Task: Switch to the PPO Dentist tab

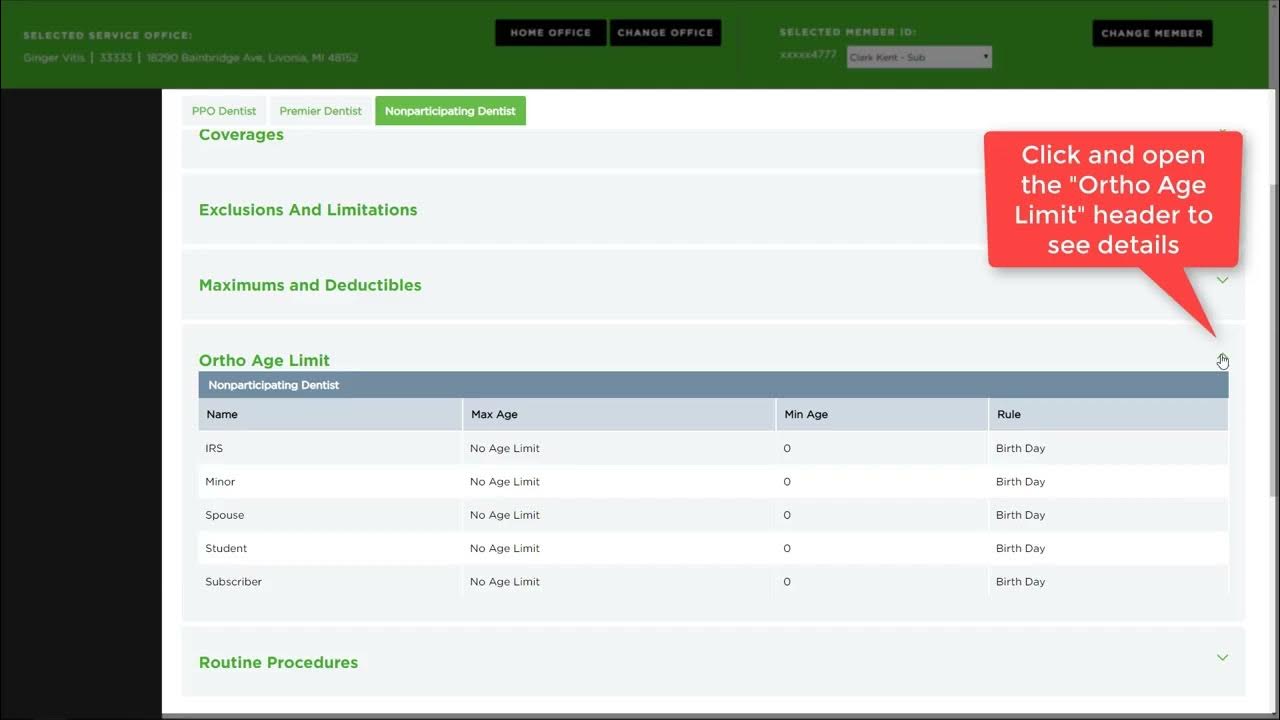Action: pos(224,111)
